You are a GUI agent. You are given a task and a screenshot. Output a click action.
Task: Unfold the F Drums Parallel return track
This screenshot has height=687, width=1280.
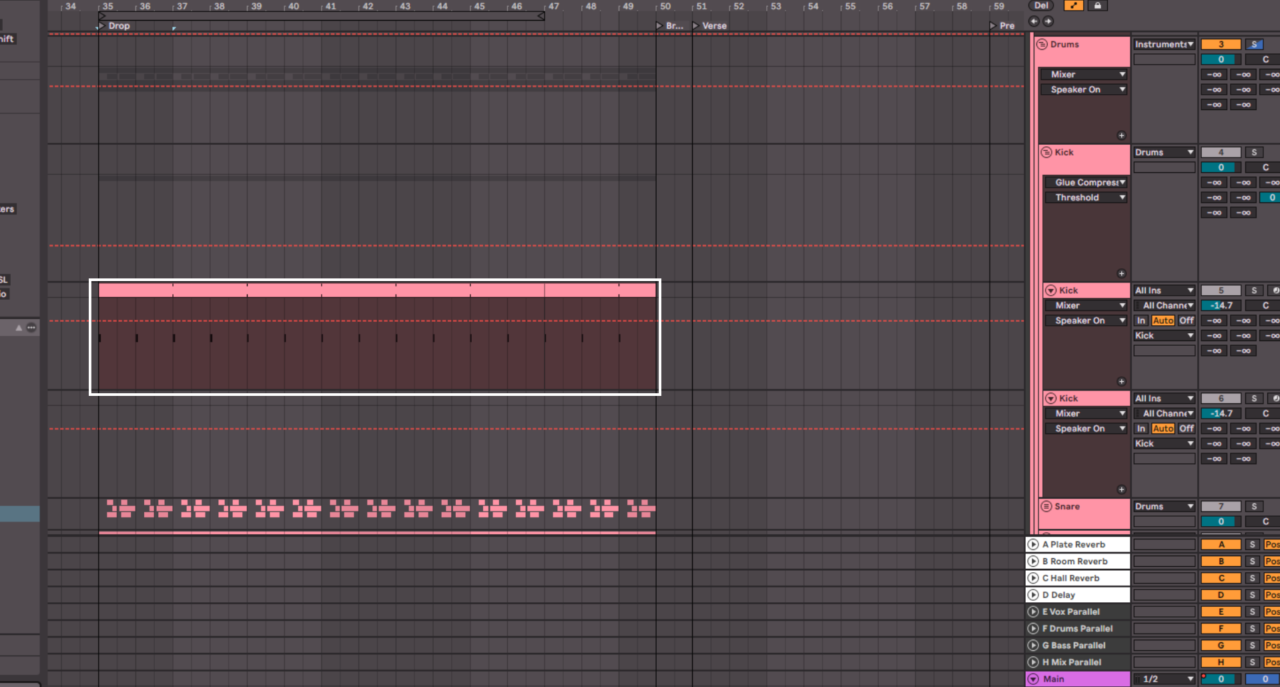coord(1033,628)
